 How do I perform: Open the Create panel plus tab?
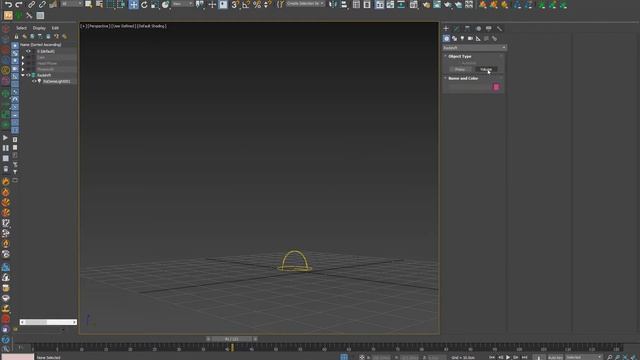tap(446, 29)
